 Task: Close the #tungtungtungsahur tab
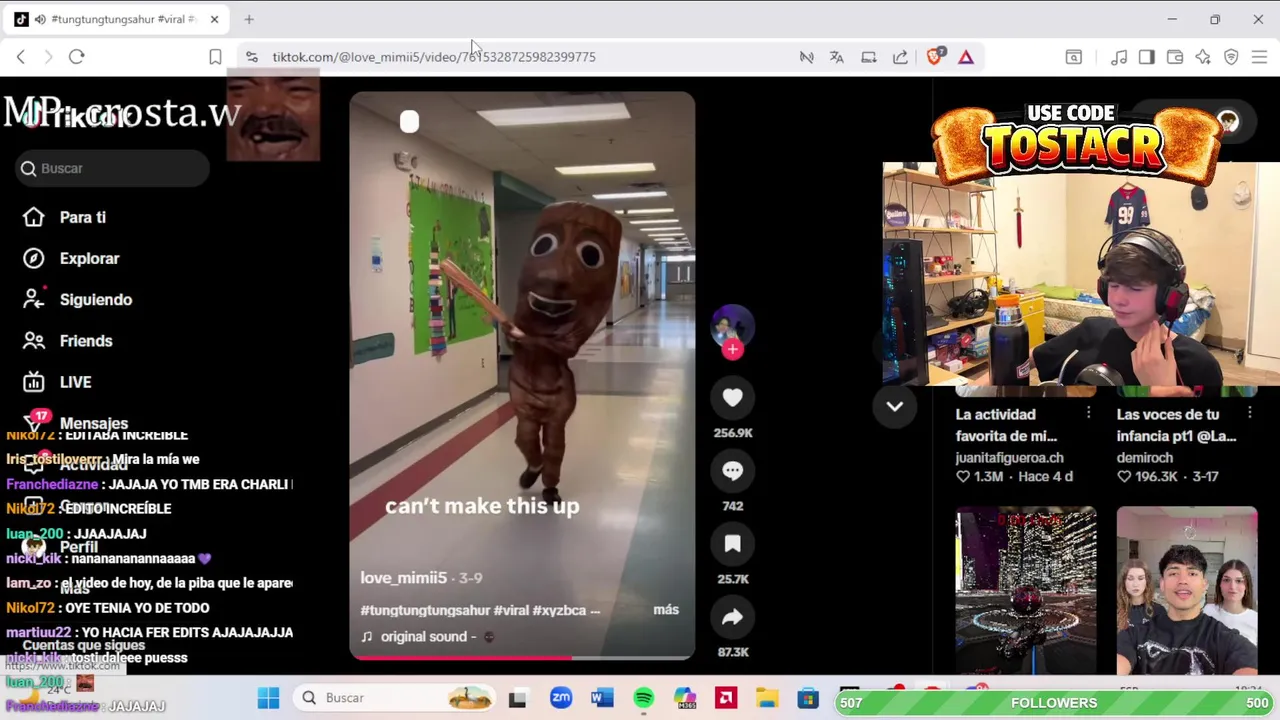coord(214,19)
